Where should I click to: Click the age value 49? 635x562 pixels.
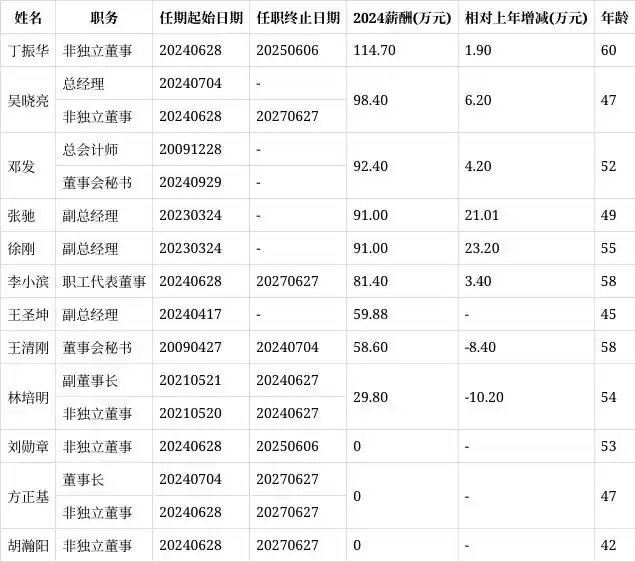coord(609,215)
